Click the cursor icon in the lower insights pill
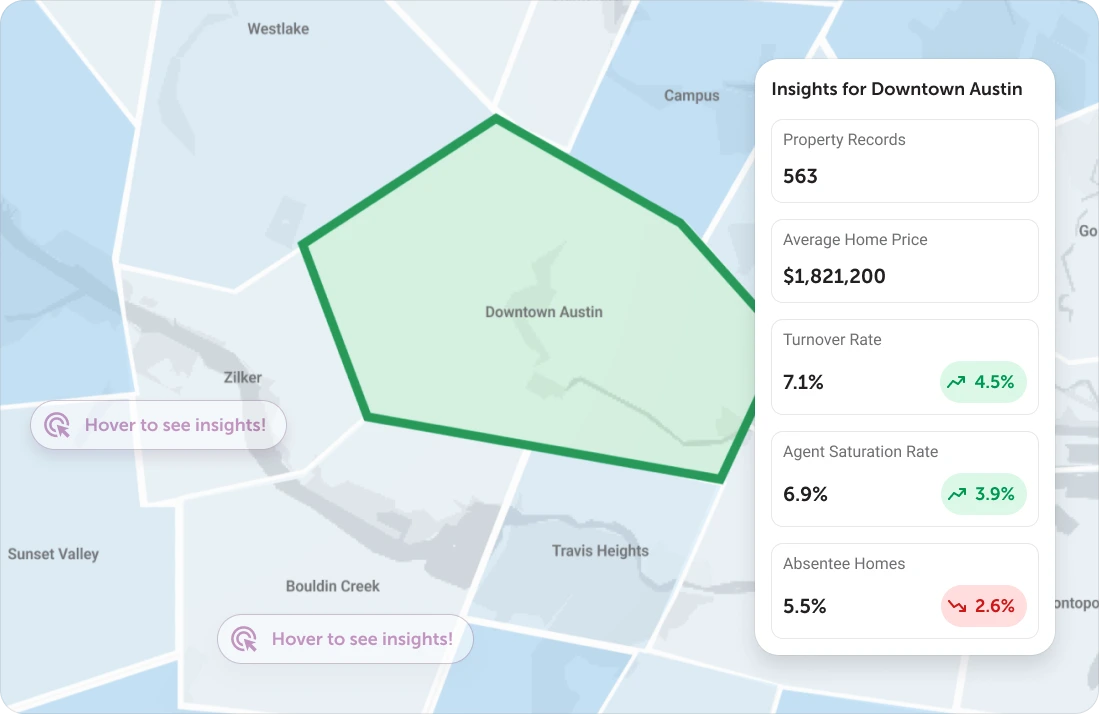 click(244, 639)
